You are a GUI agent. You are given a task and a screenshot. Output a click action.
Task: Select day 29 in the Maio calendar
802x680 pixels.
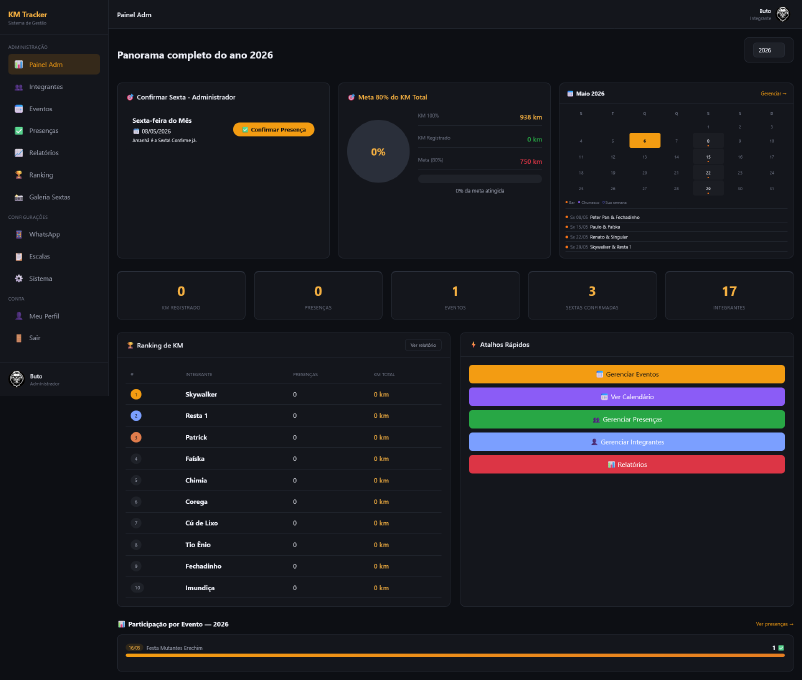click(x=708, y=189)
